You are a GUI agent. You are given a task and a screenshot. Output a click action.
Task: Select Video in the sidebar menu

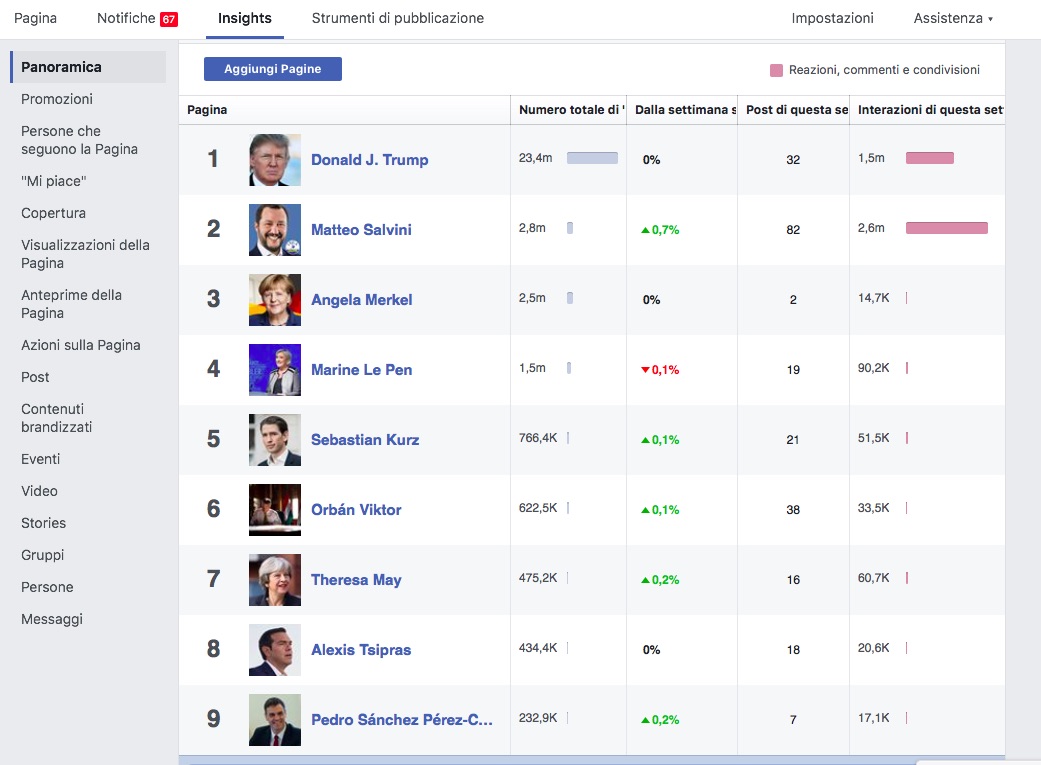click(x=40, y=491)
